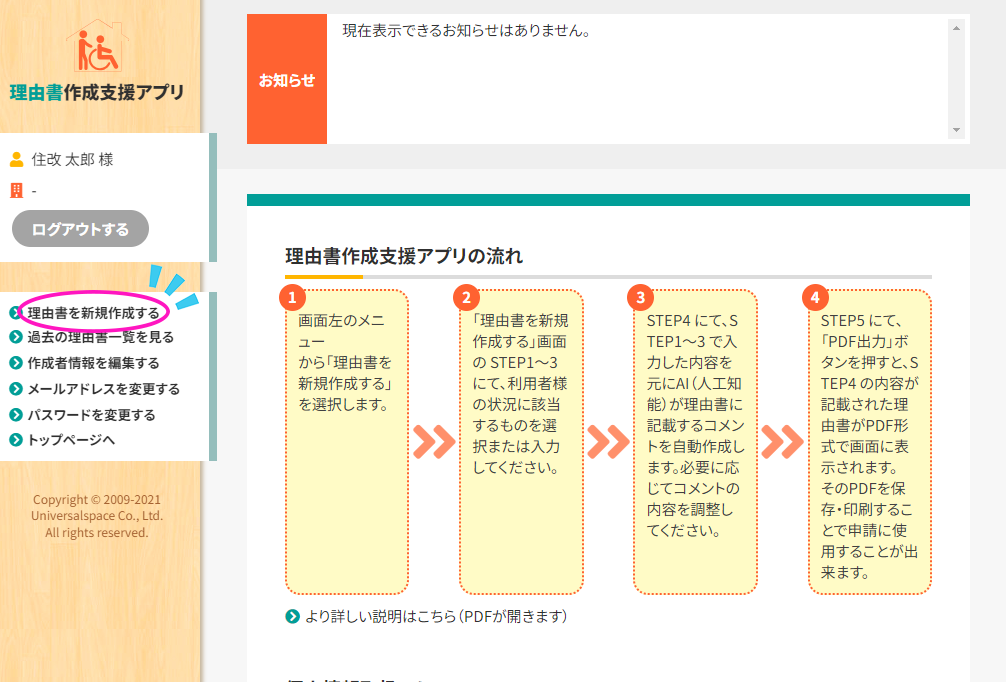This screenshot has width=1006, height=682.
Task: Click the step 3 number badge
Action: pos(640,297)
